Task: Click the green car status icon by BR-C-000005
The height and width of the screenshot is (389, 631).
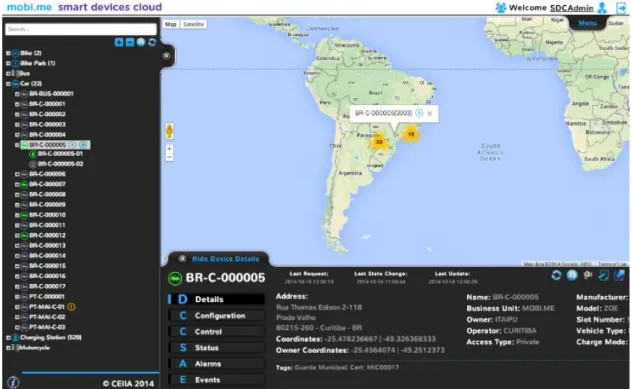Action: coord(175,278)
